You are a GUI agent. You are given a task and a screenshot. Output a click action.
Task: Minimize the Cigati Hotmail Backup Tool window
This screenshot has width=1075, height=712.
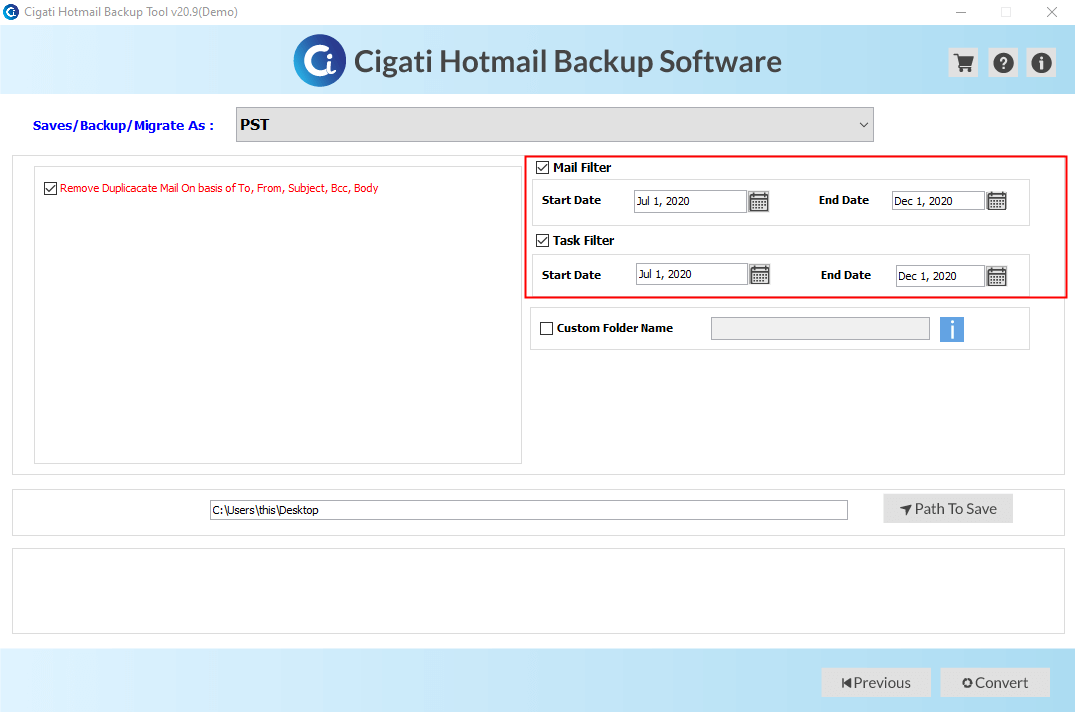tap(961, 12)
